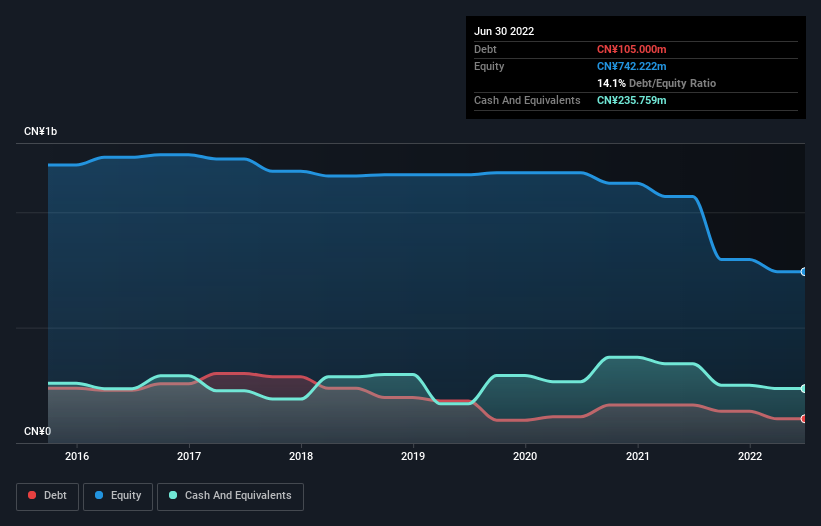Click the 2022 x-axis label
This screenshot has height=526, width=821.
(x=750, y=456)
